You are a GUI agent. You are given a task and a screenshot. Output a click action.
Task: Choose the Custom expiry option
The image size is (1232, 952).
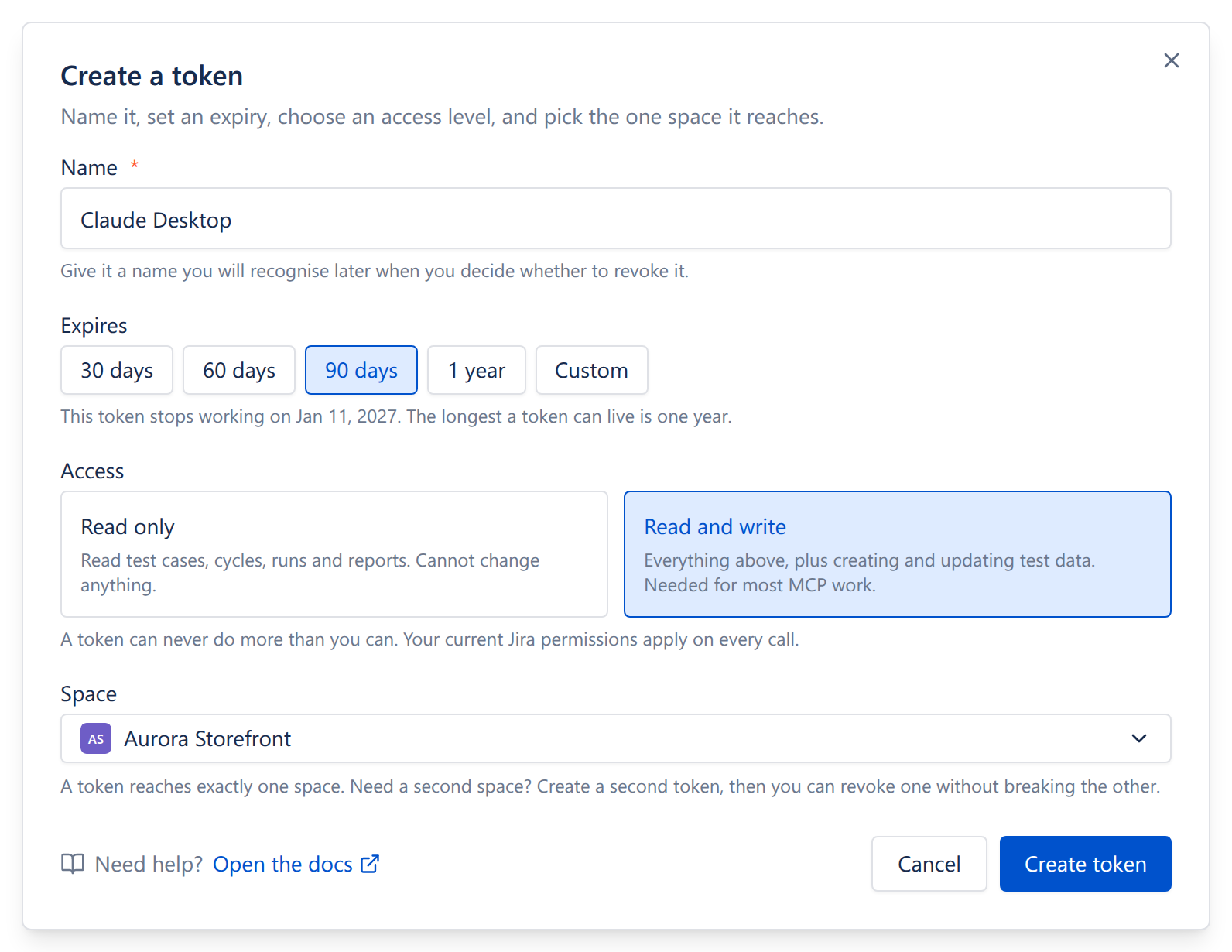coord(591,370)
